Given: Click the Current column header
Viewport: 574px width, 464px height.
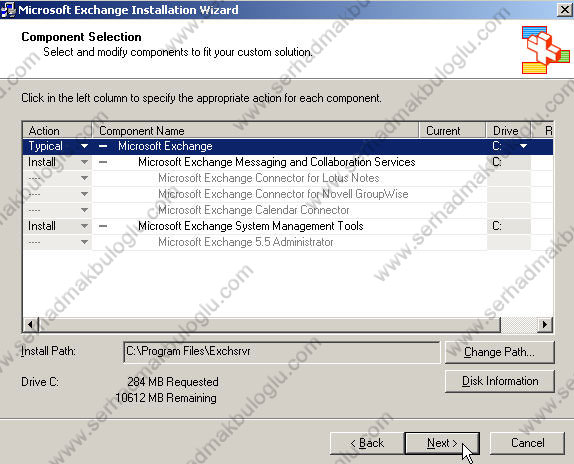Looking at the screenshot, I should 452,131.
